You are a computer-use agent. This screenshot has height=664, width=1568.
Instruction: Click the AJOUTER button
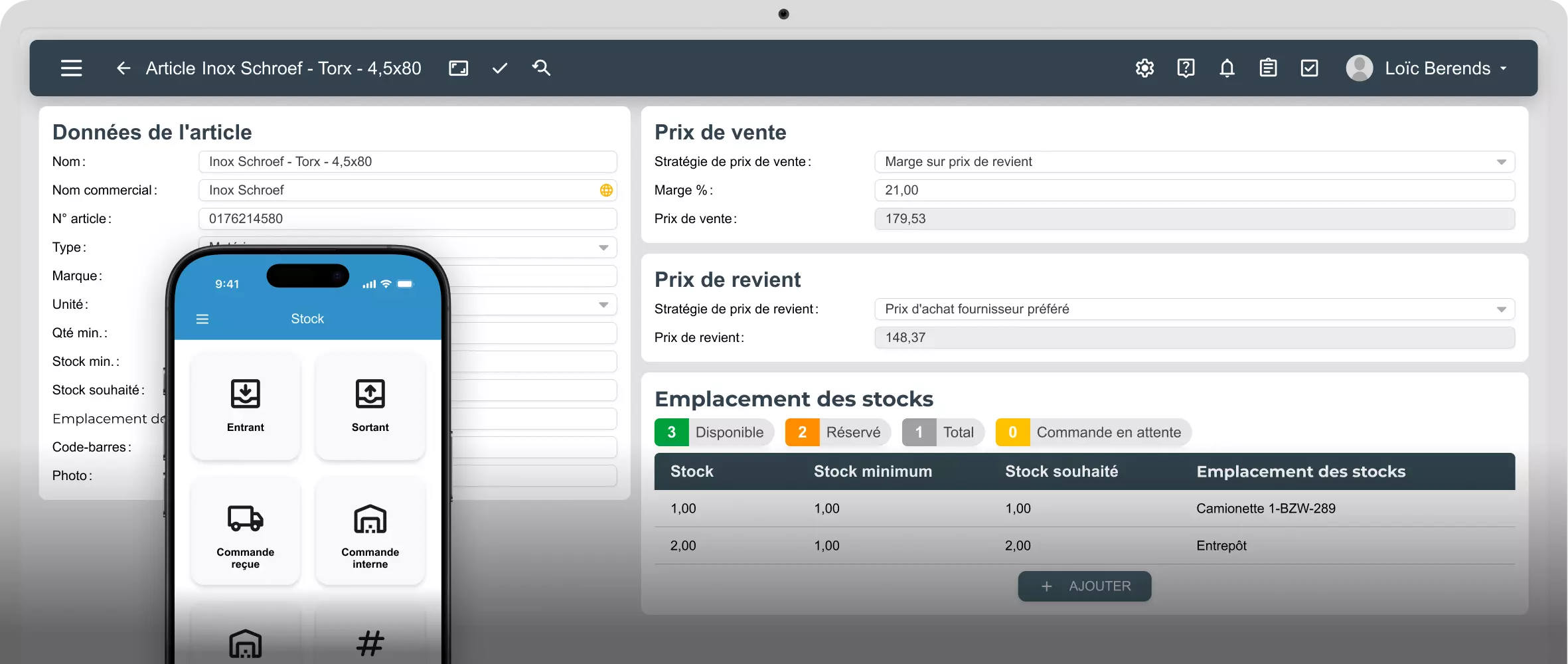(x=1085, y=586)
